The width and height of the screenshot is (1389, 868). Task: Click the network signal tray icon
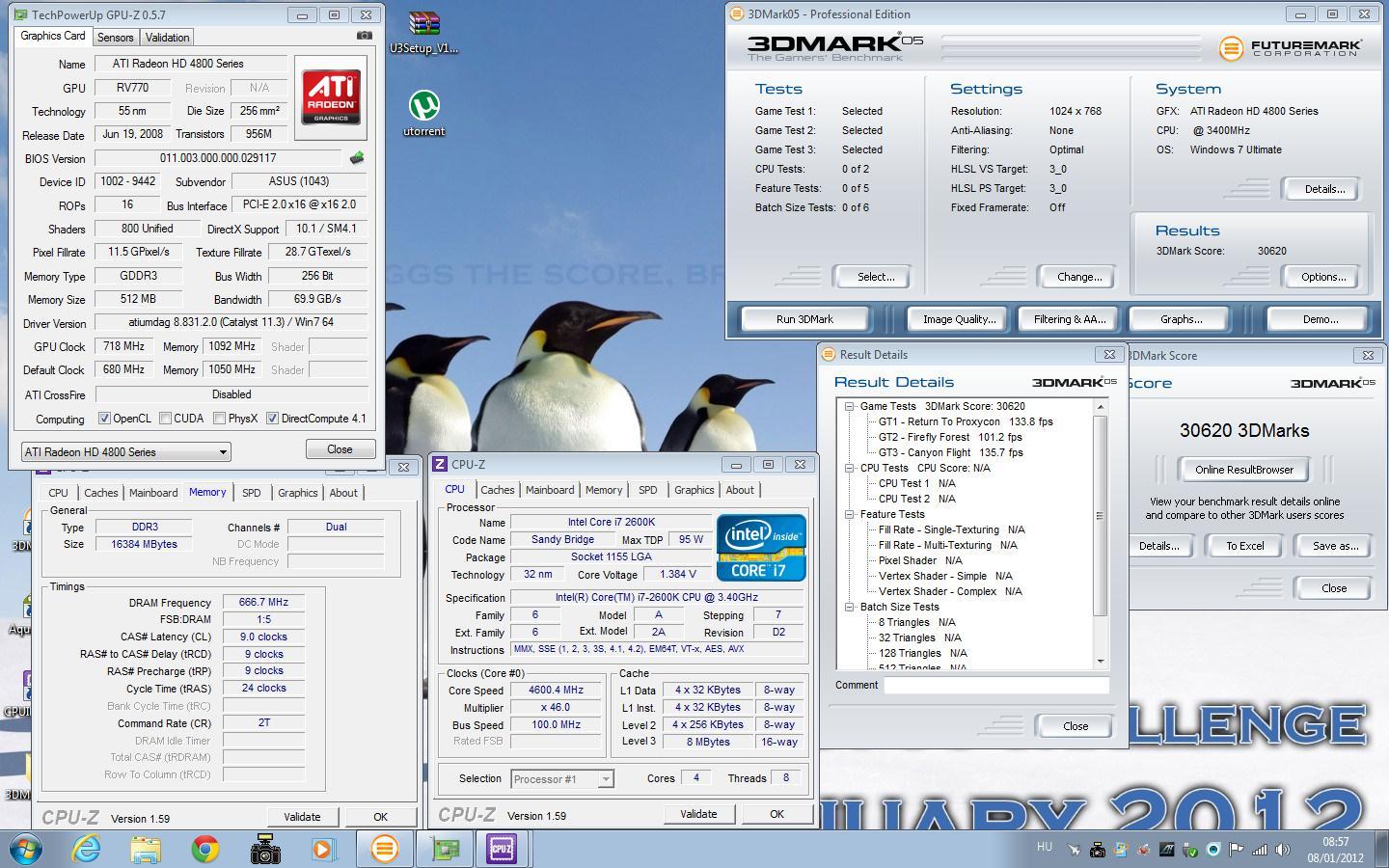pyautogui.click(x=1260, y=850)
